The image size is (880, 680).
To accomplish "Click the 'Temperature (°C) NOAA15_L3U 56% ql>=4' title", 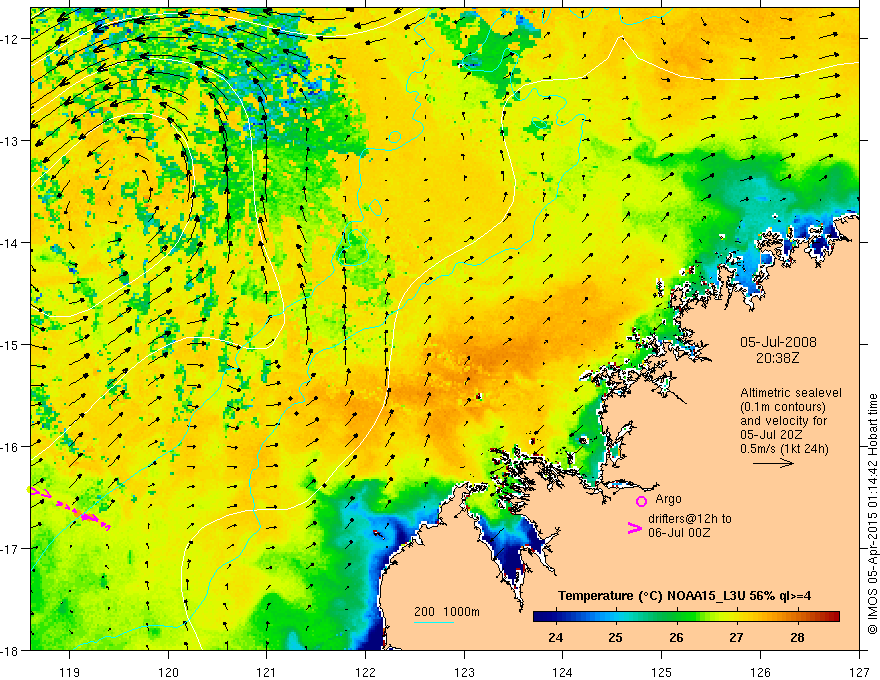I will point(684,596).
